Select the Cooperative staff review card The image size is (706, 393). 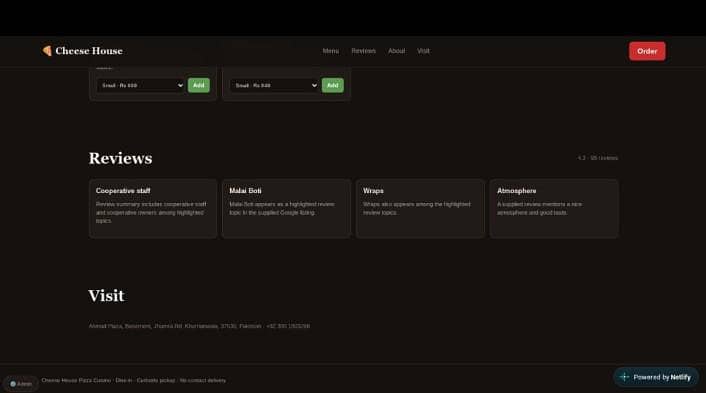point(153,208)
